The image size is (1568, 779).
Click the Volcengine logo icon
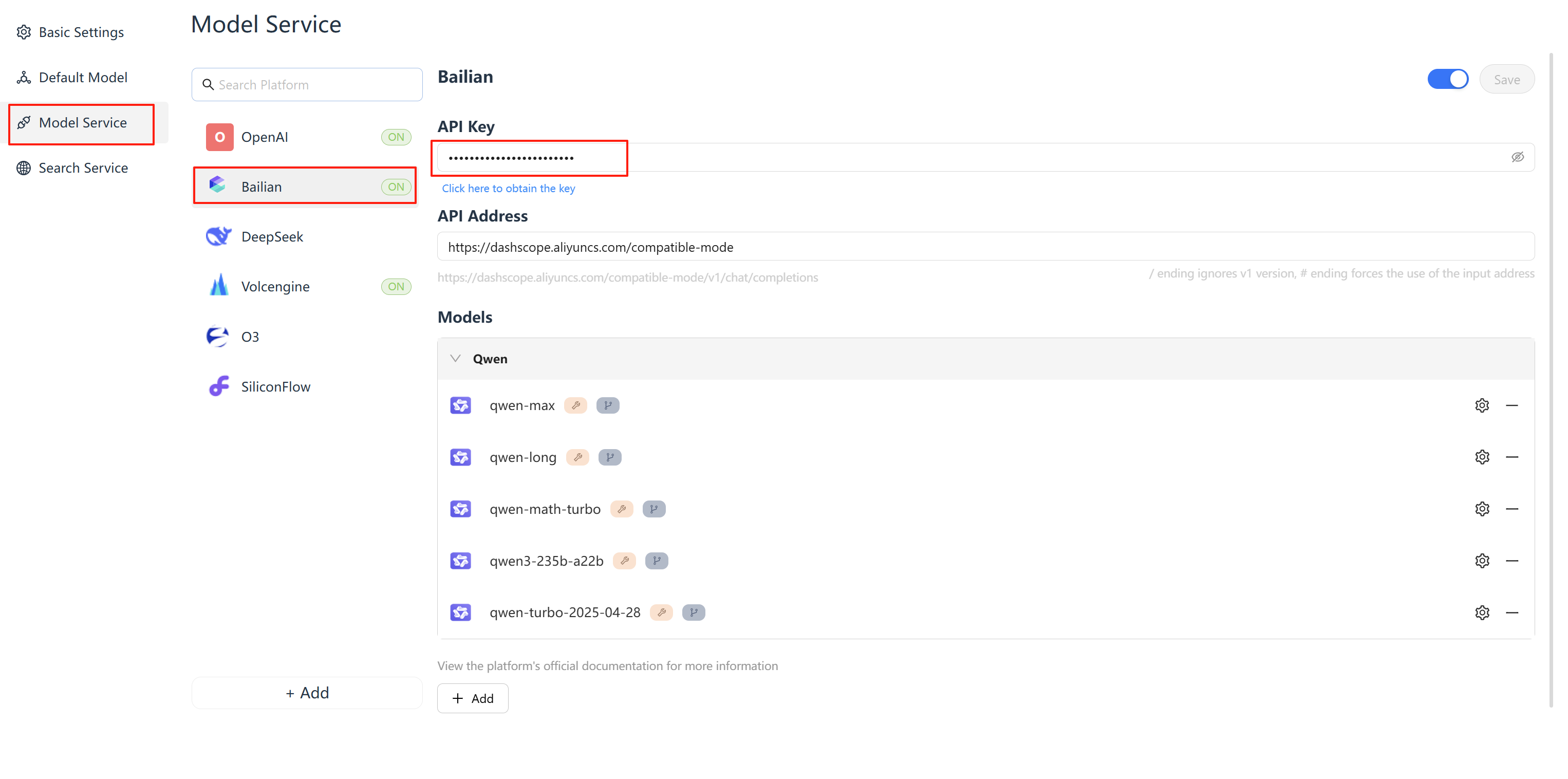pos(218,285)
